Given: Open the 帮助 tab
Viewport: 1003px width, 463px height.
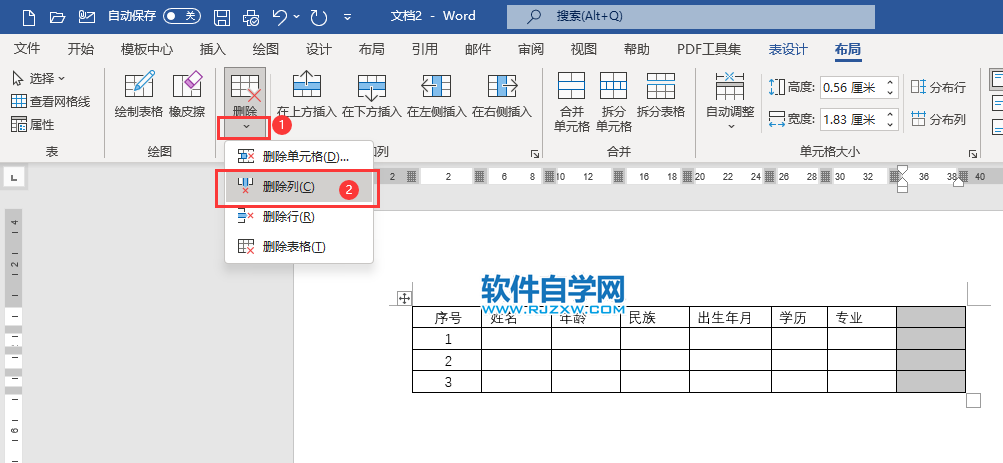Looking at the screenshot, I should [636, 49].
